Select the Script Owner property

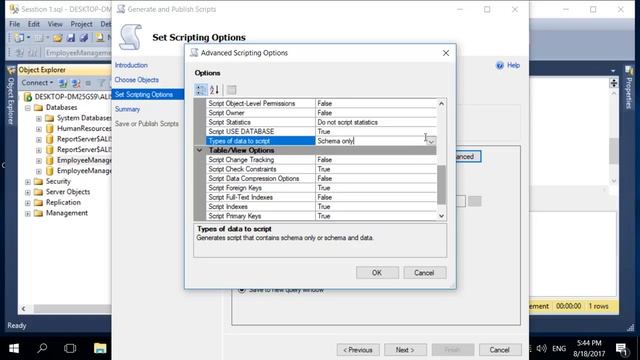point(321,113)
